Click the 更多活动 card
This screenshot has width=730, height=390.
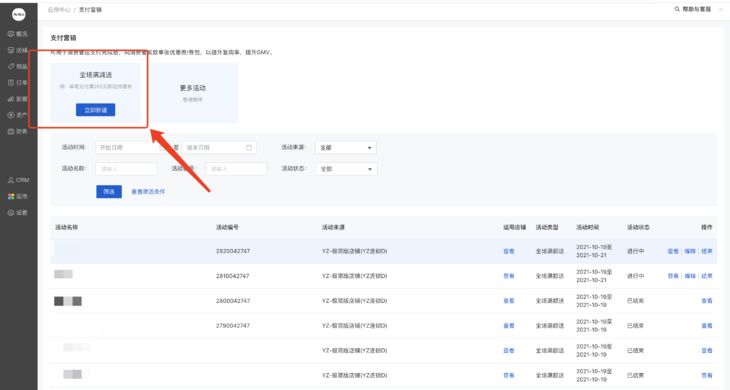(x=193, y=93)
